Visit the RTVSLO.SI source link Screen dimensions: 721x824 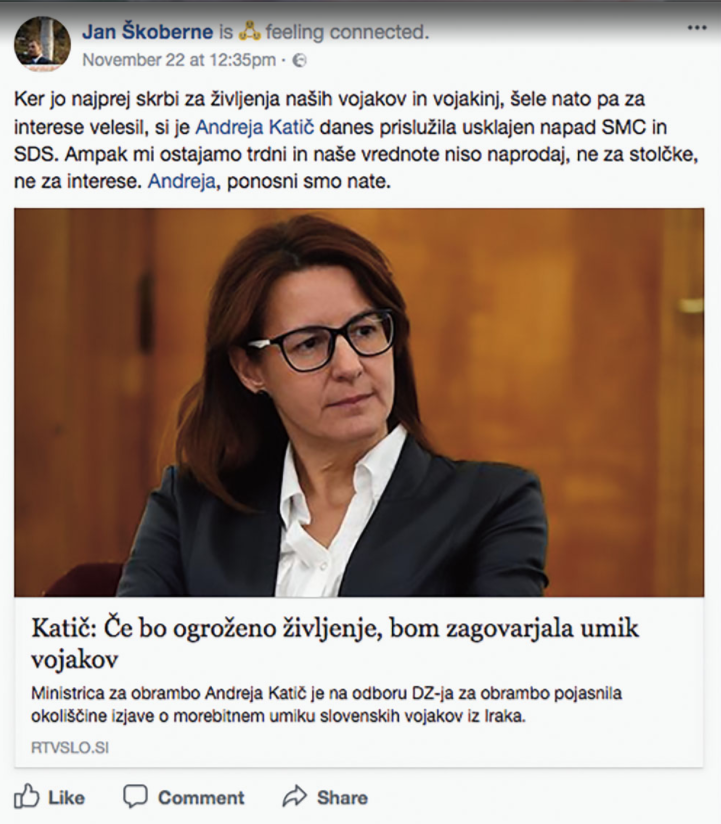tap(70, 748)
